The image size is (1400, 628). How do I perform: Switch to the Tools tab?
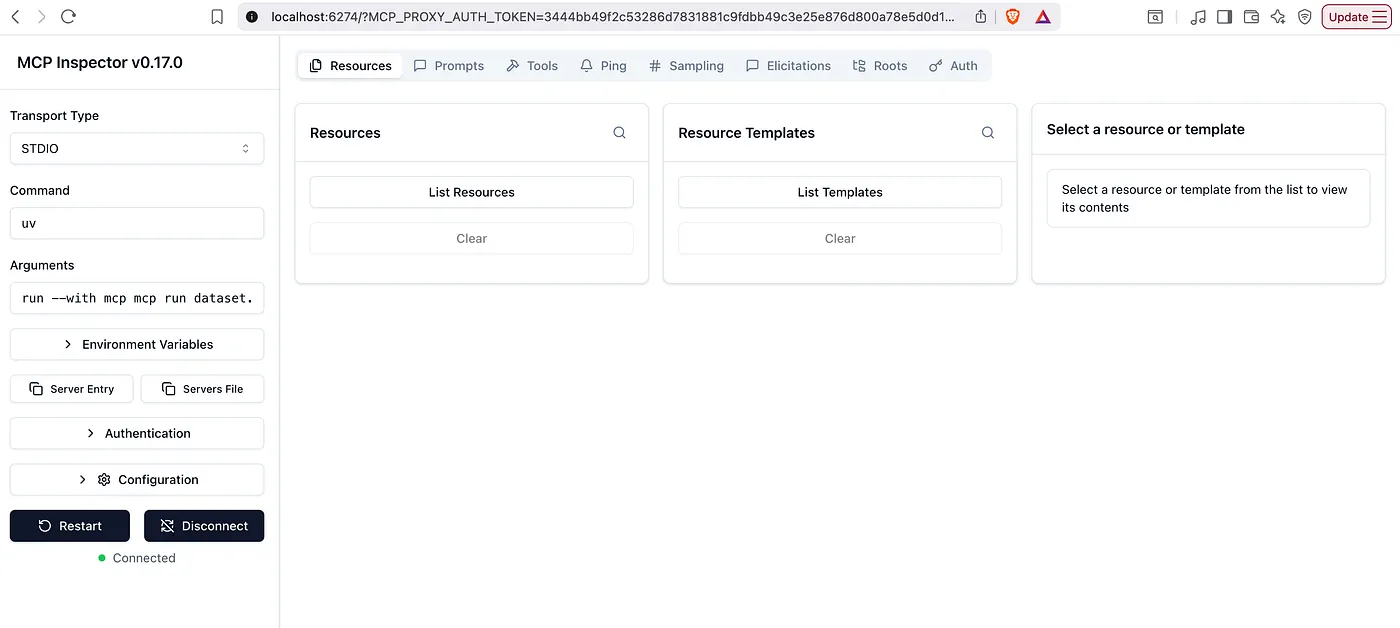coord(532,66)
